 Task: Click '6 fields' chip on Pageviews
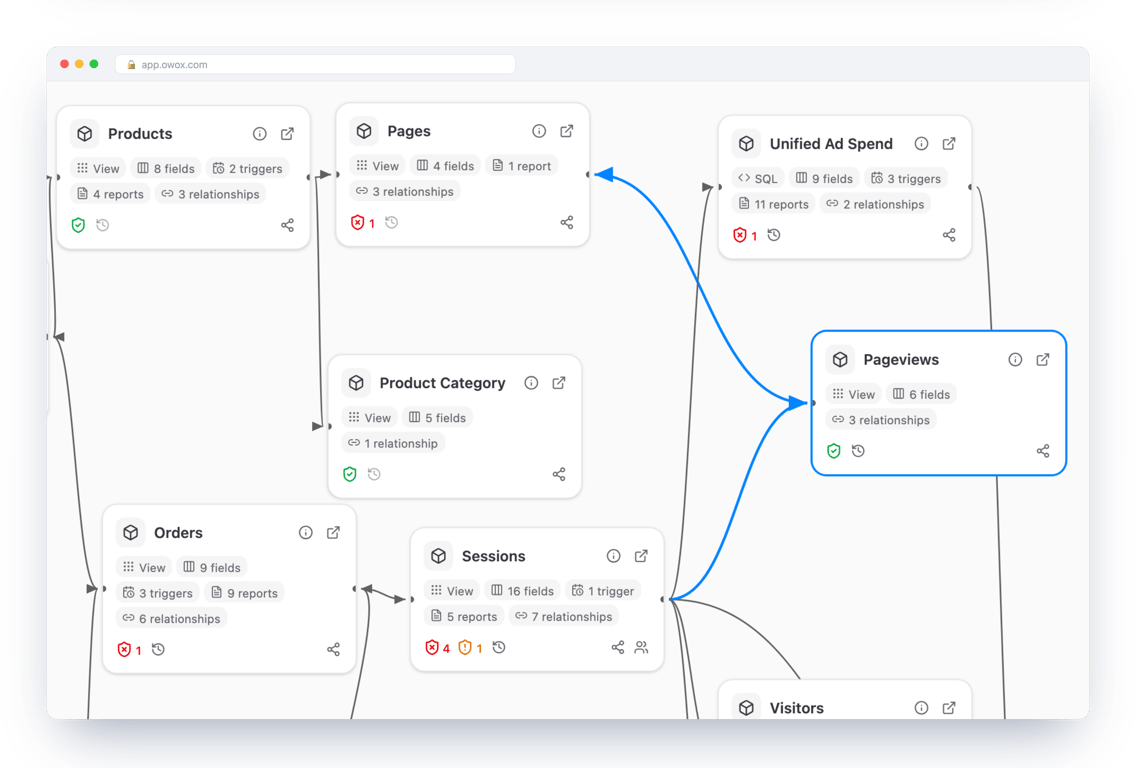[x=922, y=394]
